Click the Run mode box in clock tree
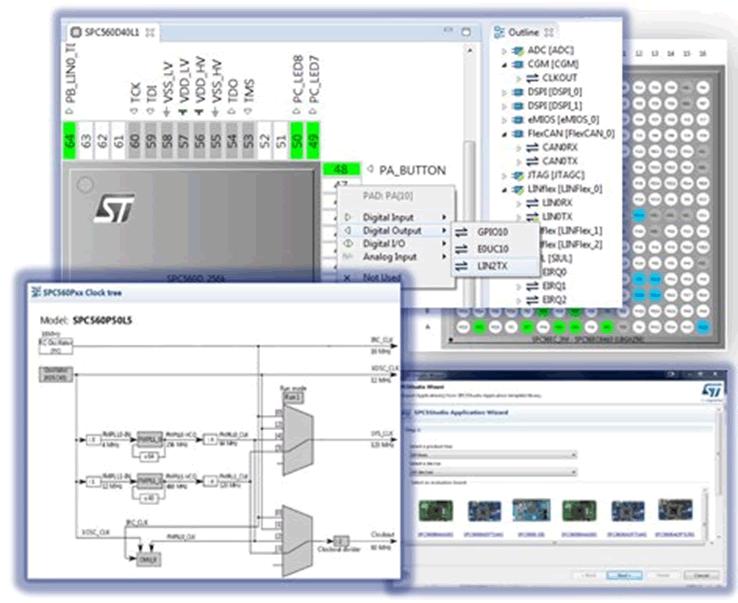 (x=293, y=397)
